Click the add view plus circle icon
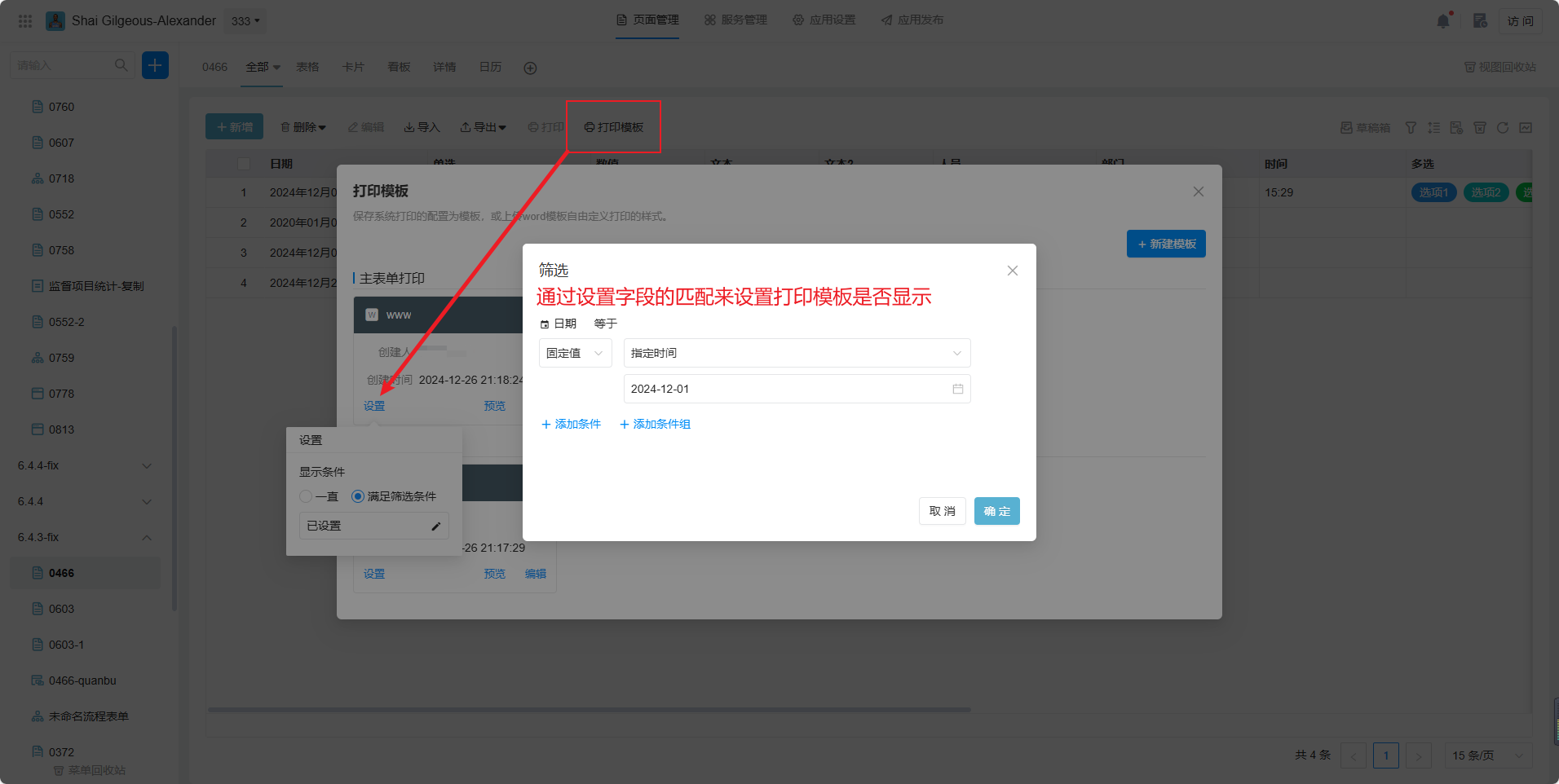The image size is (1559, 784). pos(530,68)
